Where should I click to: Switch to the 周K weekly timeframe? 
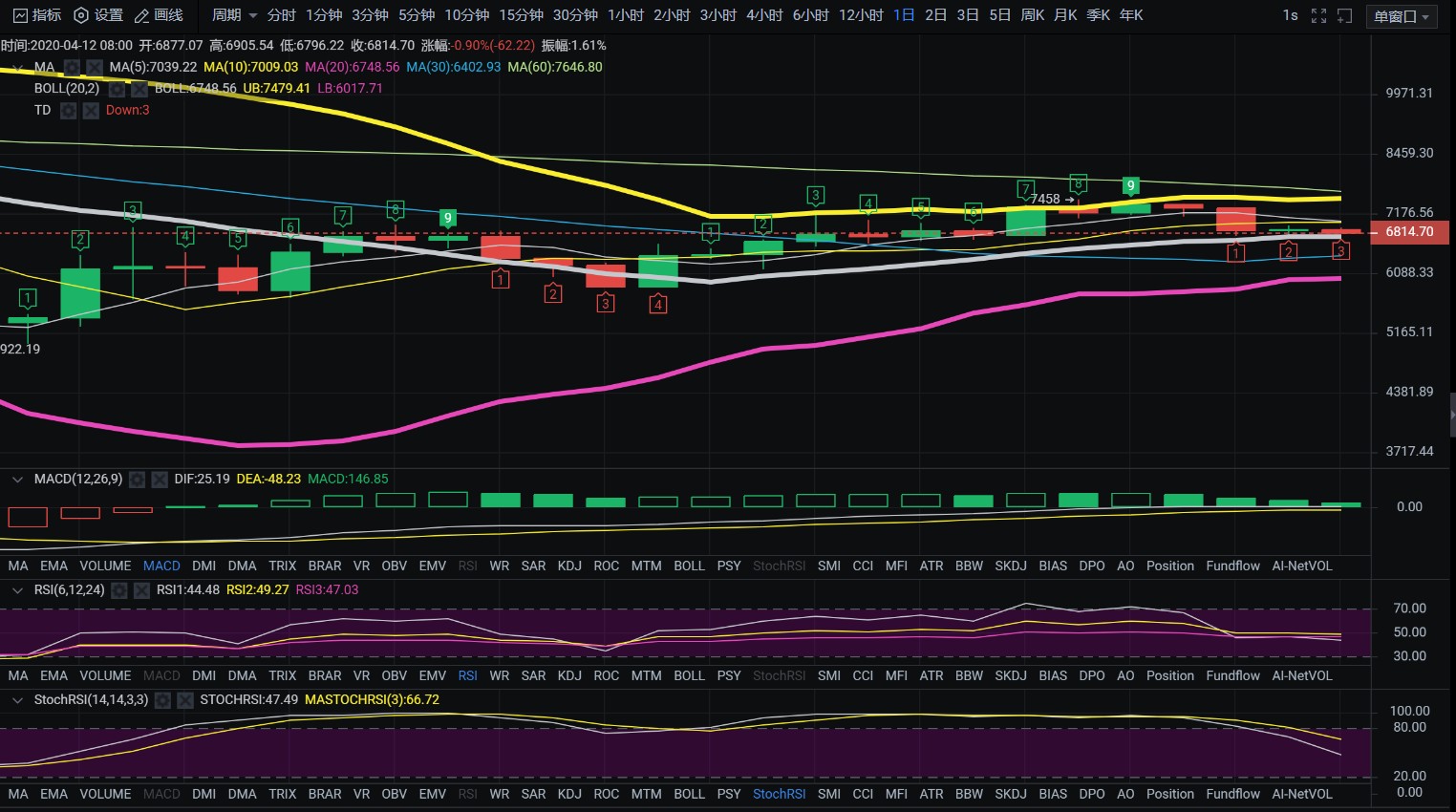1031,14
